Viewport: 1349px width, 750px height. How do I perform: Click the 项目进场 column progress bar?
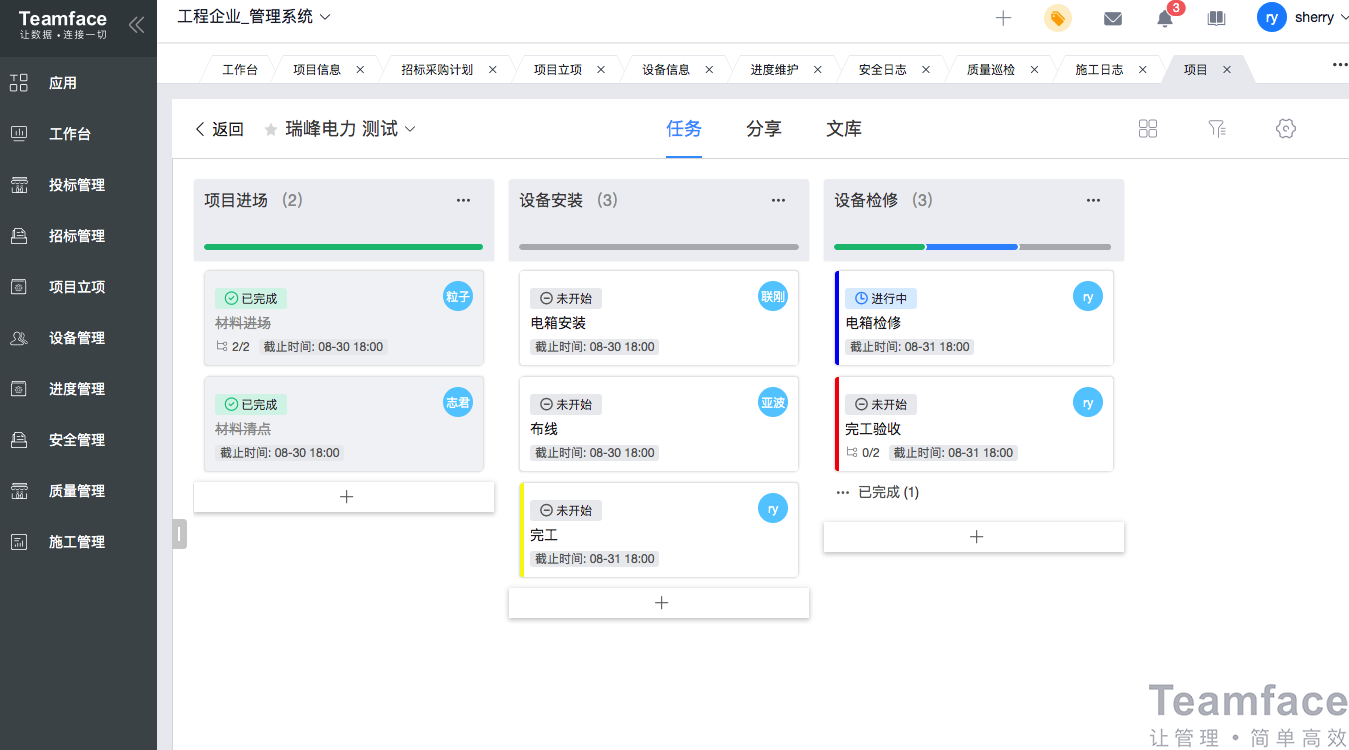point(344,246)
